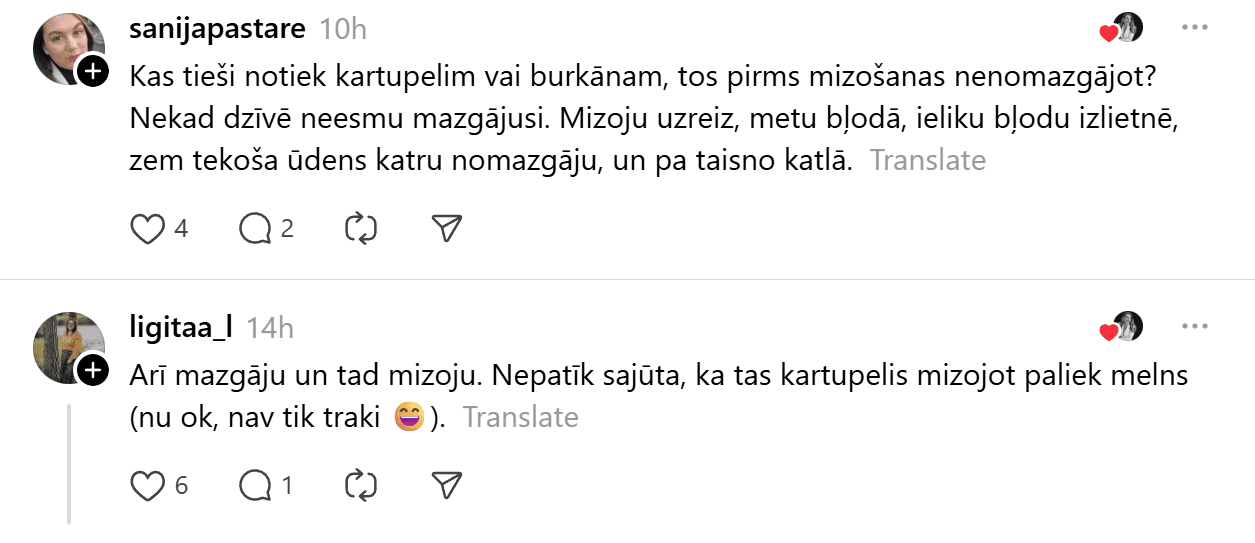Follow sanijapastare using plus badge
The width and height of the screenshot is (1255, 543).
coord(92,71)
